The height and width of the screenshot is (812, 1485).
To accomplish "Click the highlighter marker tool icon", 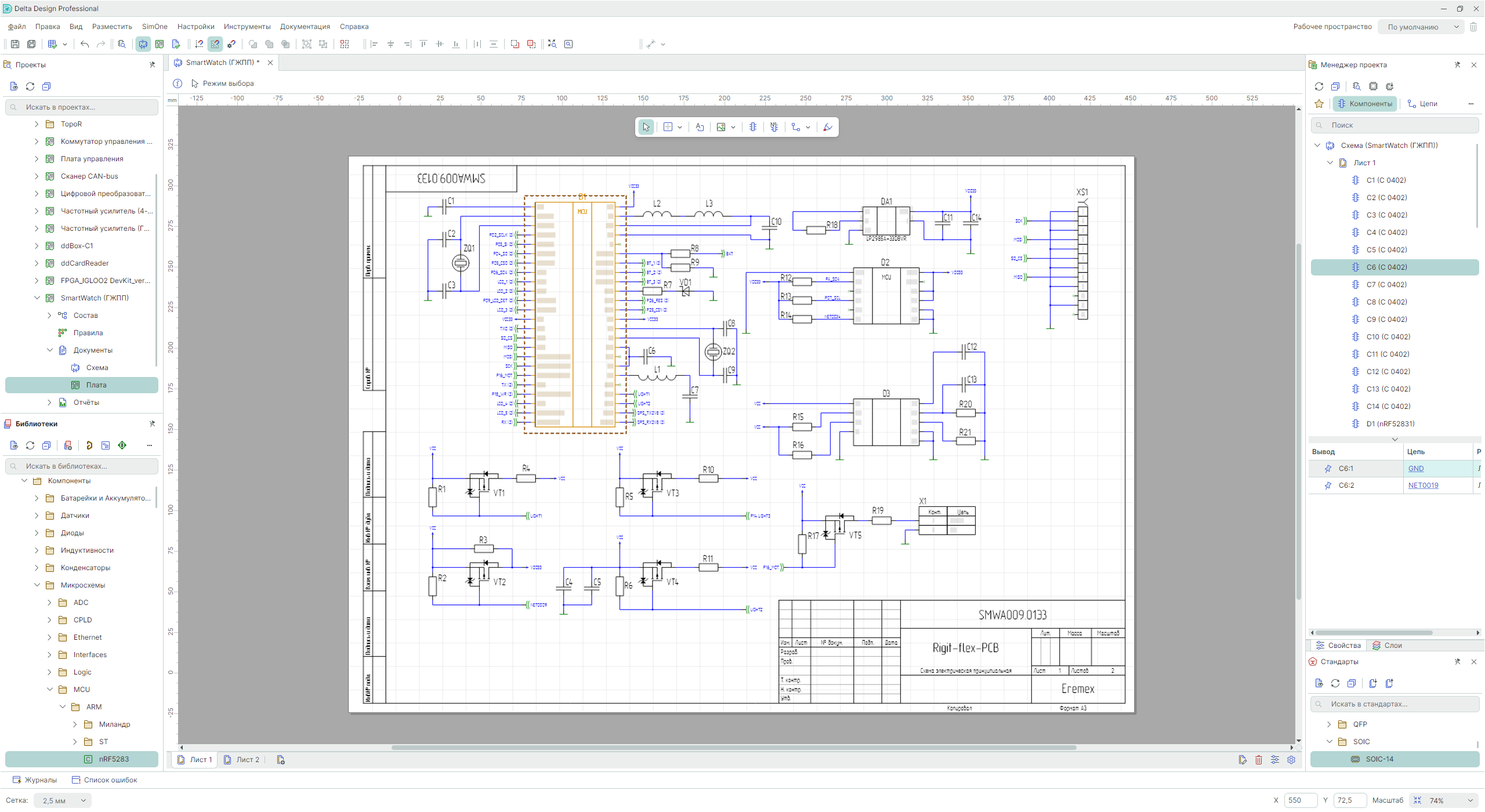I will click(x=828, y=127).
